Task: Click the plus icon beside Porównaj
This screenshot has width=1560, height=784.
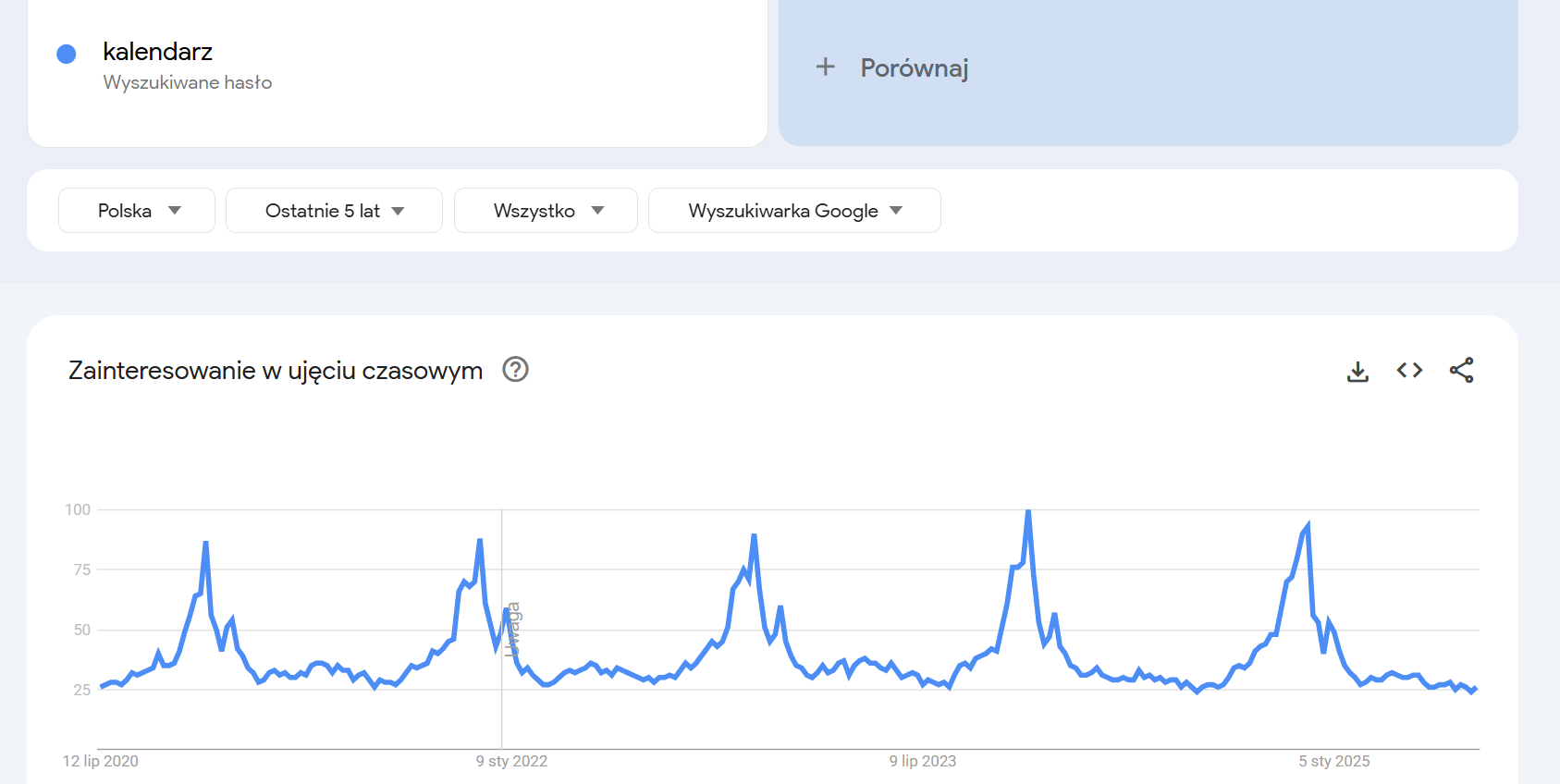Action: pos(826,67)
